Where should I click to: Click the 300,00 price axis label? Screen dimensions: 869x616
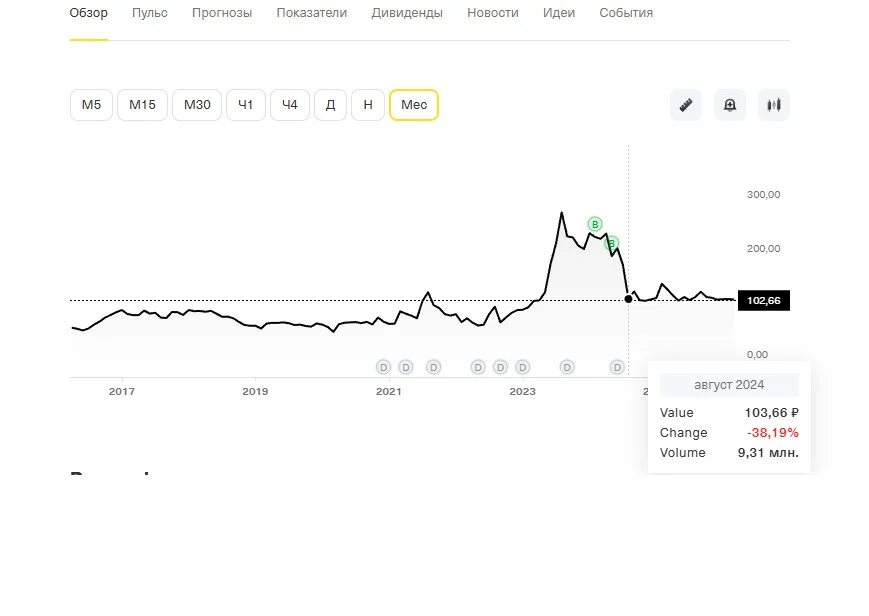point(763,195)
